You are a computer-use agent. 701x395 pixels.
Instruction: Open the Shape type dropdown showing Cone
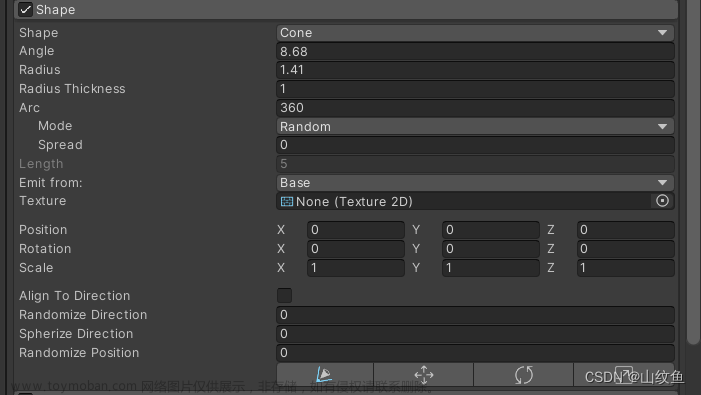point(475,33)
